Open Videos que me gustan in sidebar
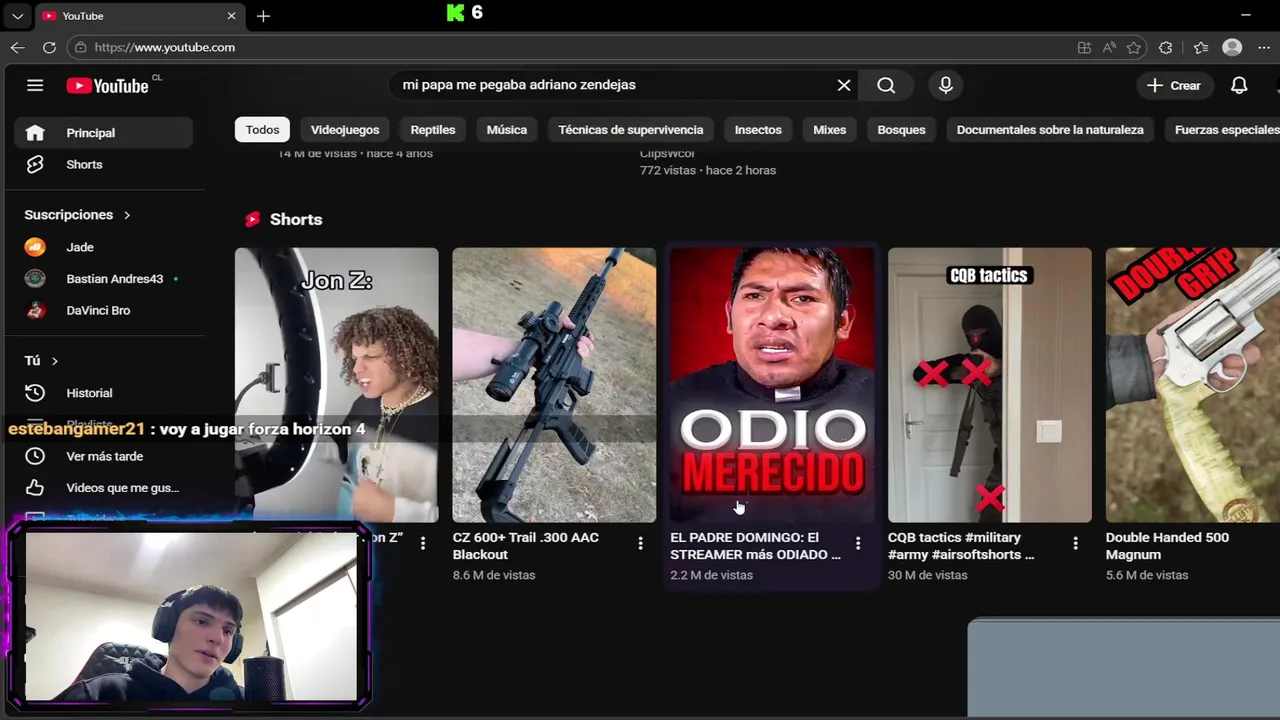This screenshot has height=720, width=1280. (x=103, y=488)
